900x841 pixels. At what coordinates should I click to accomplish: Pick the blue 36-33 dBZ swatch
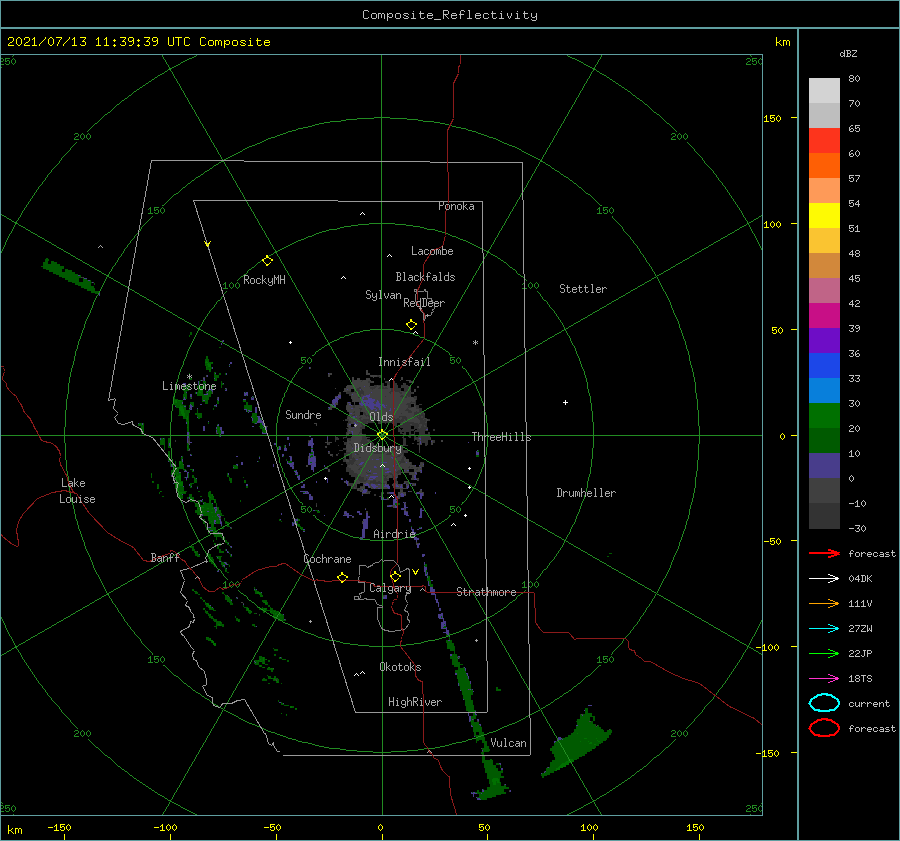pyautogui.click(x=824, y=366)
